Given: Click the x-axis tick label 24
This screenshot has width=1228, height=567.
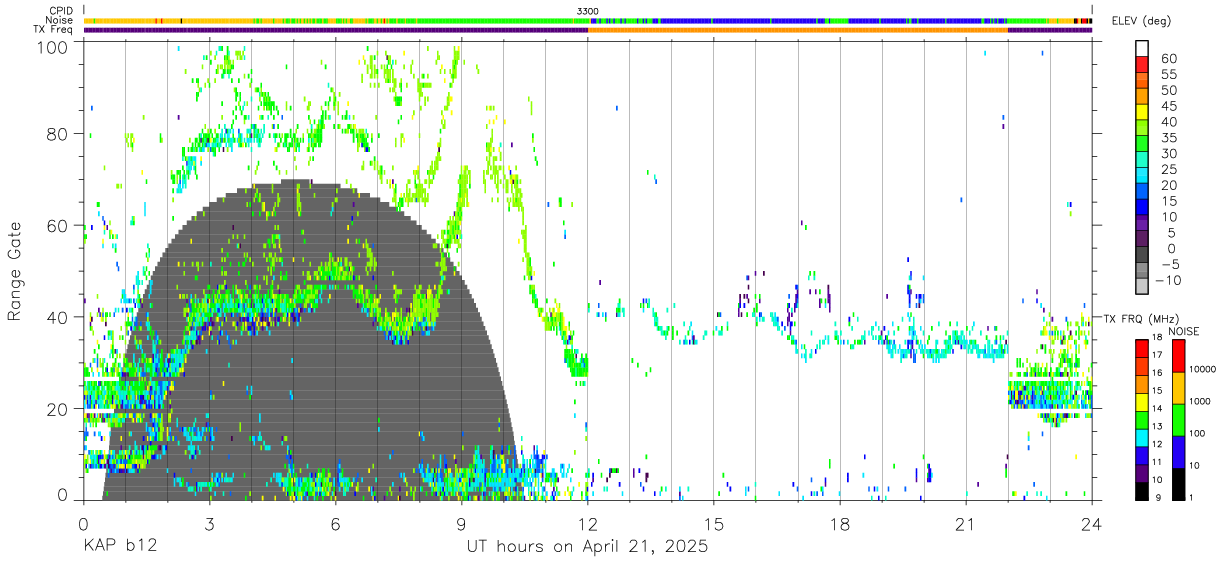Looking at the screenshot, I should 1091,524.
